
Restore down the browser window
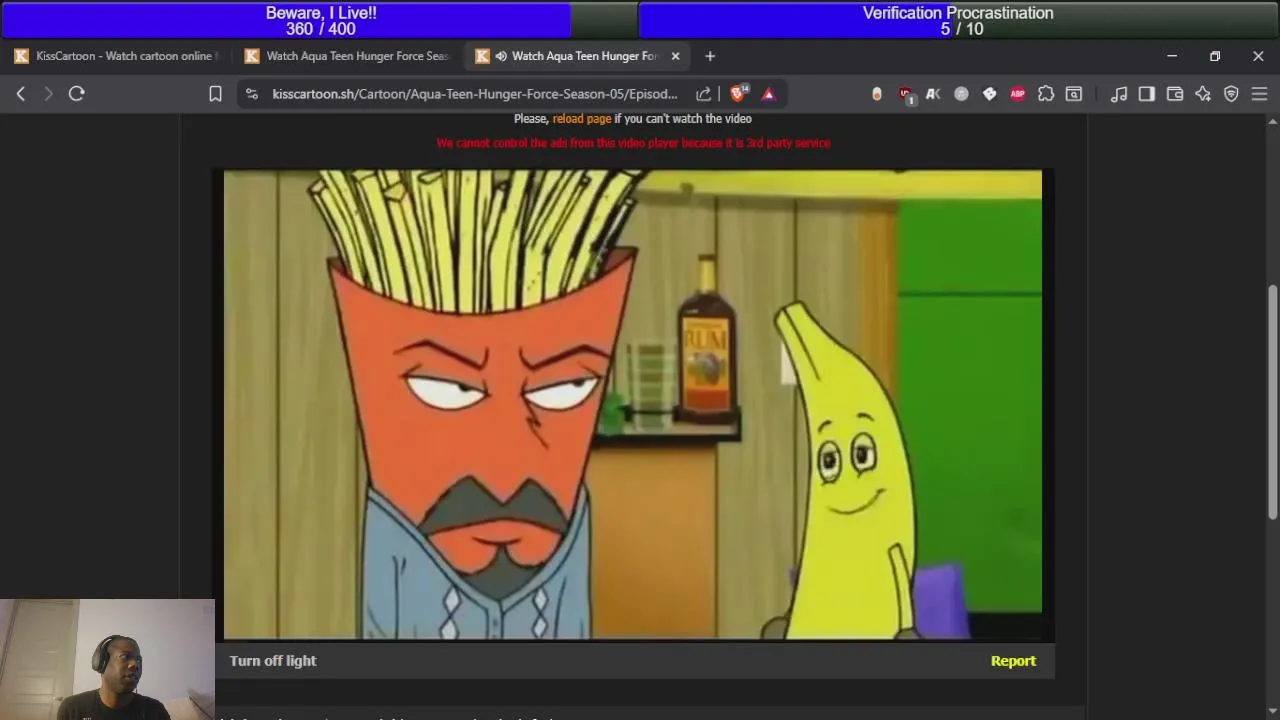[1215, 56]
